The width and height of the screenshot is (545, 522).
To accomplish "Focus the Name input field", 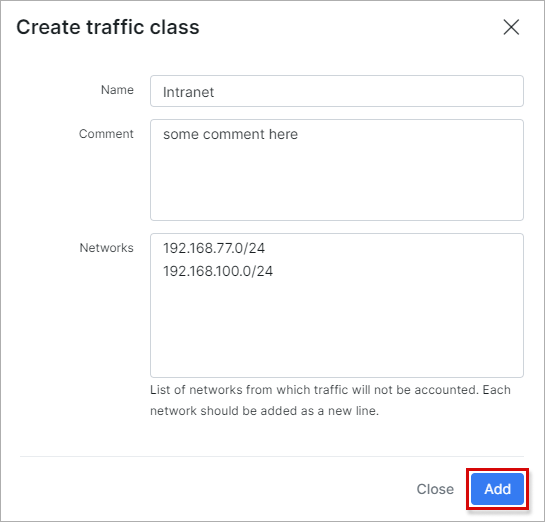I will (x=337, y=91).
